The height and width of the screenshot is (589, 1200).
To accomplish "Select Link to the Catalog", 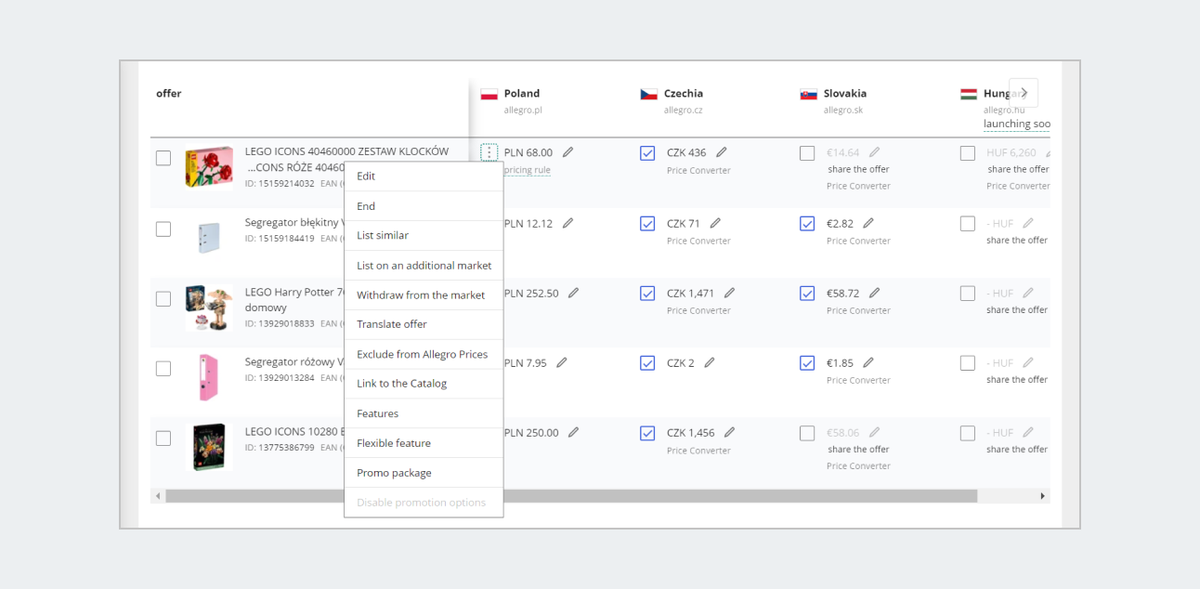I will (424, 383).
